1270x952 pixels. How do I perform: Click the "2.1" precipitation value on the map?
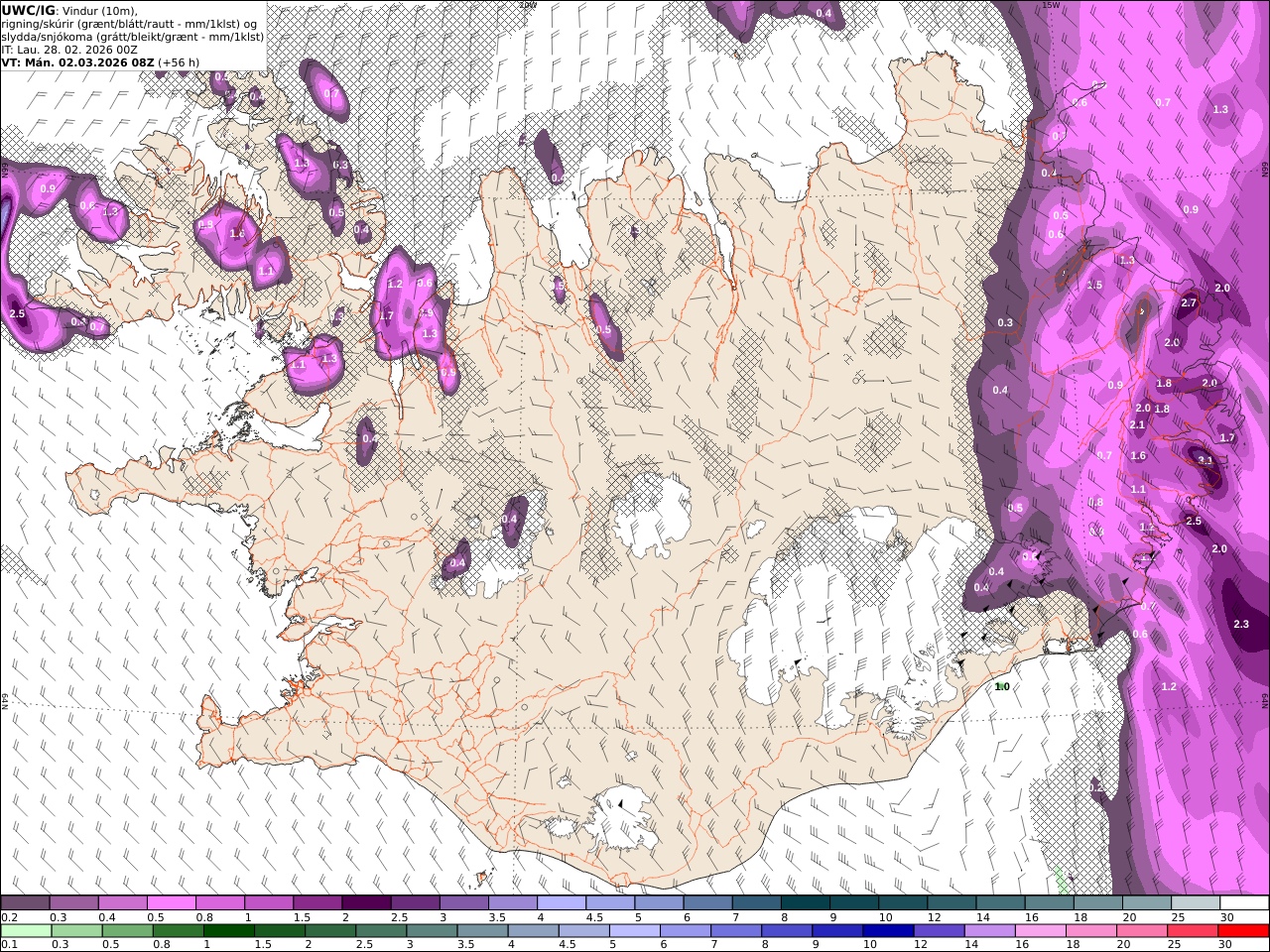pyautogui.click(x=1137, y=424)
